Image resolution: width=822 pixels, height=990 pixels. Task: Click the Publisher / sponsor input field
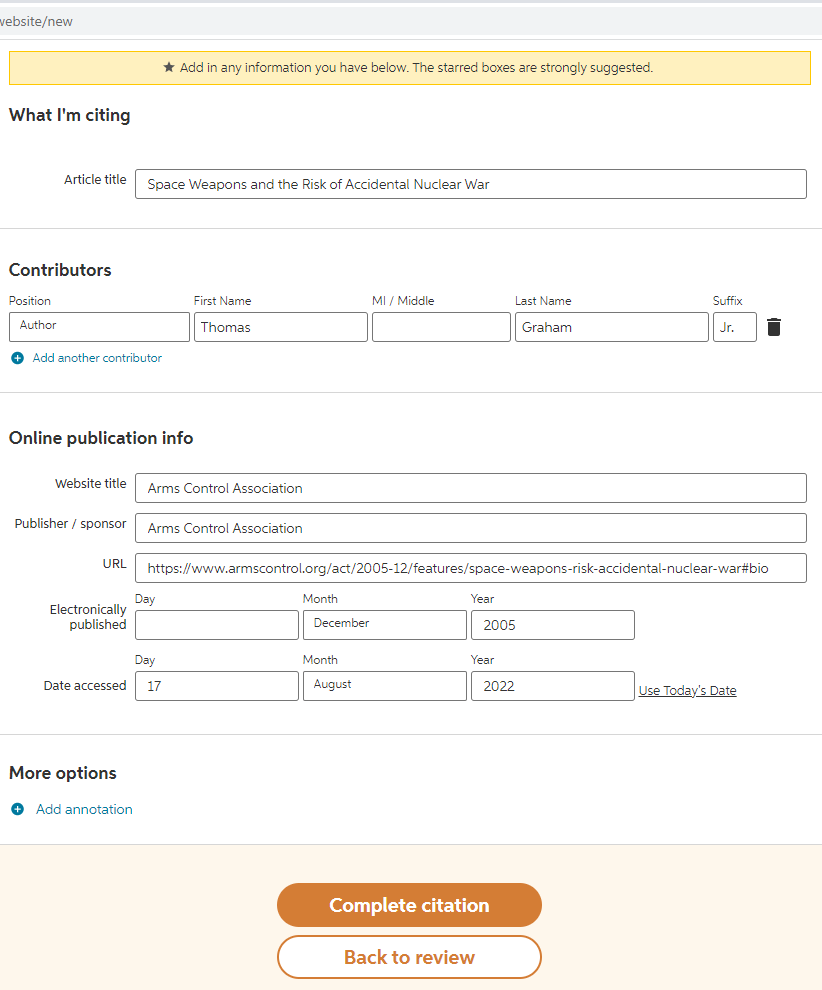[470, 528]
